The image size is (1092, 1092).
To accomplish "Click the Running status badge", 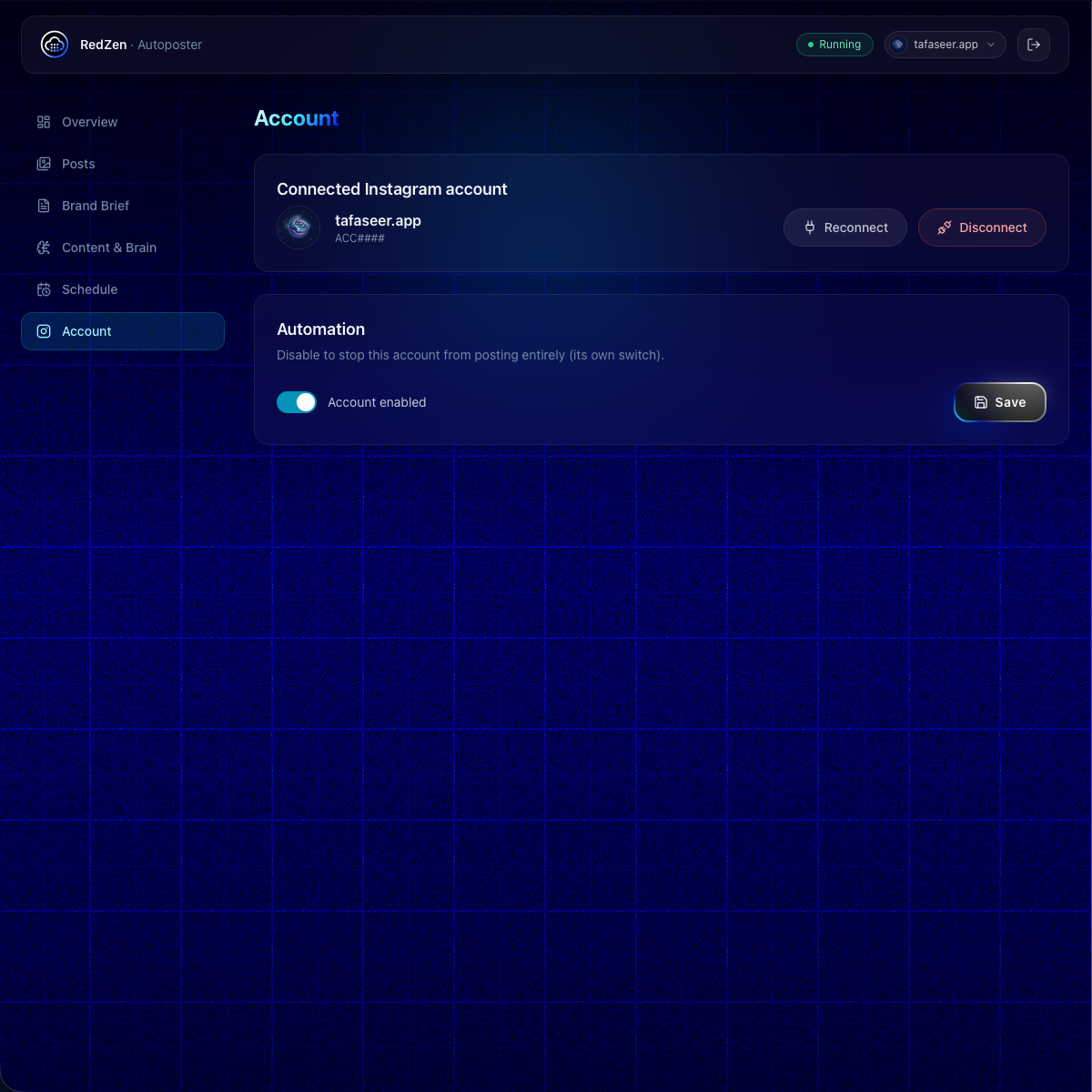I will click(x=834, y=45).
